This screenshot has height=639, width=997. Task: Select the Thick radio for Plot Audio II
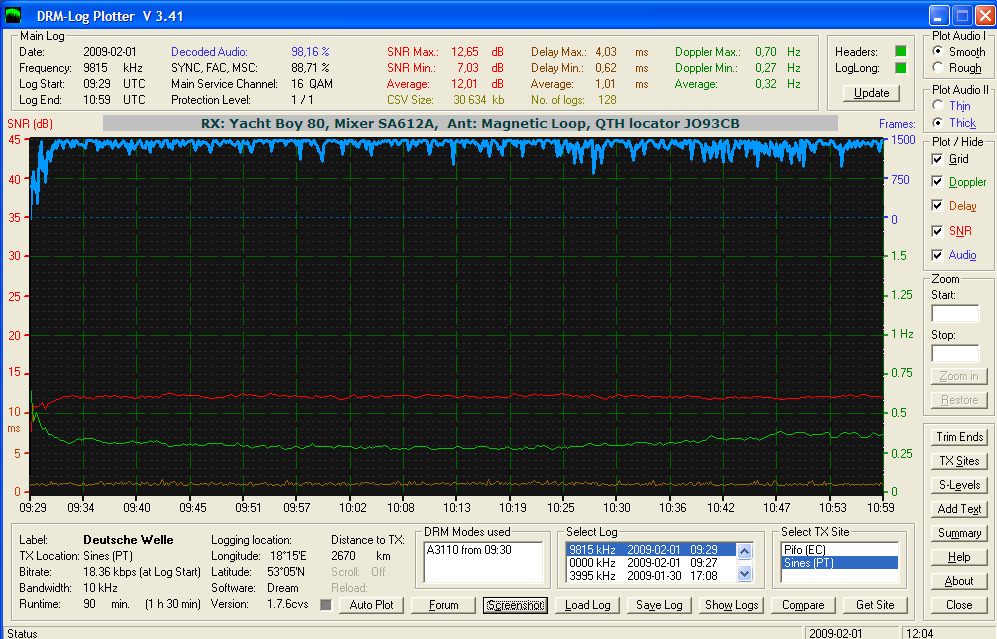click(x=938, y=123)
